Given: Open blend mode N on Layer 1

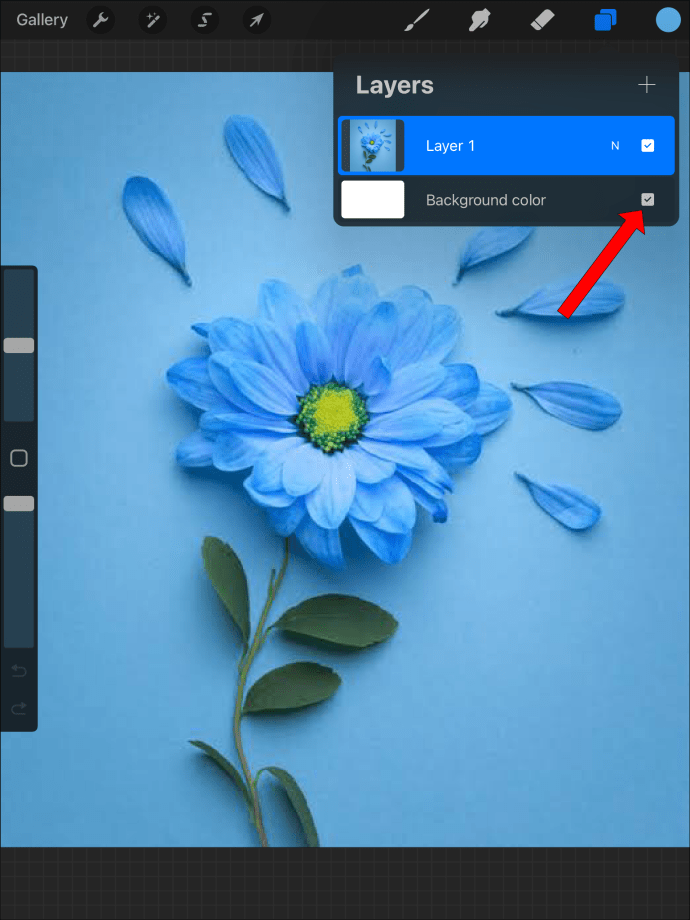Looking at the screenshot, I should pyautogui.click(x=615, y=146).
